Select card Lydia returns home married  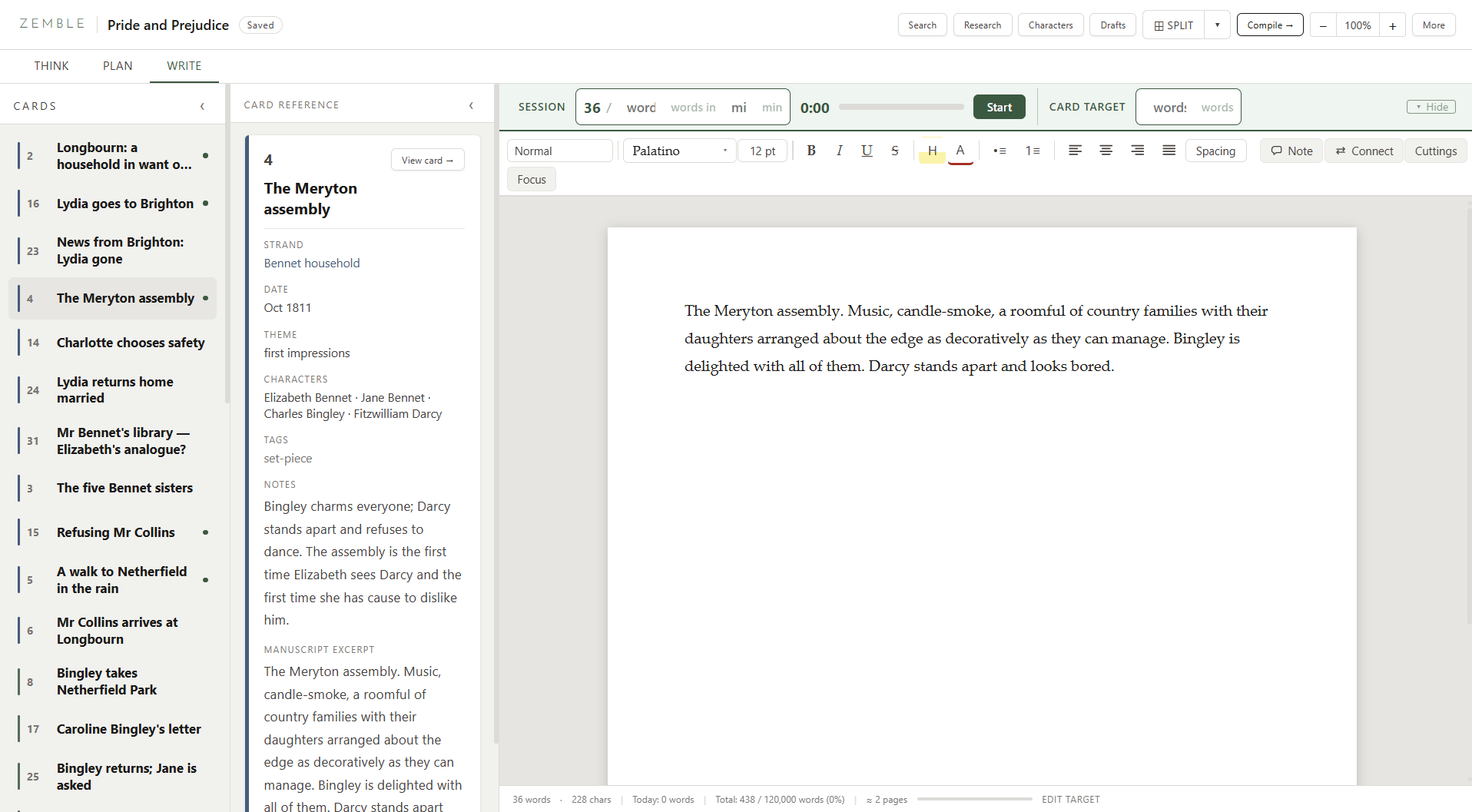(x=112, y=389)
